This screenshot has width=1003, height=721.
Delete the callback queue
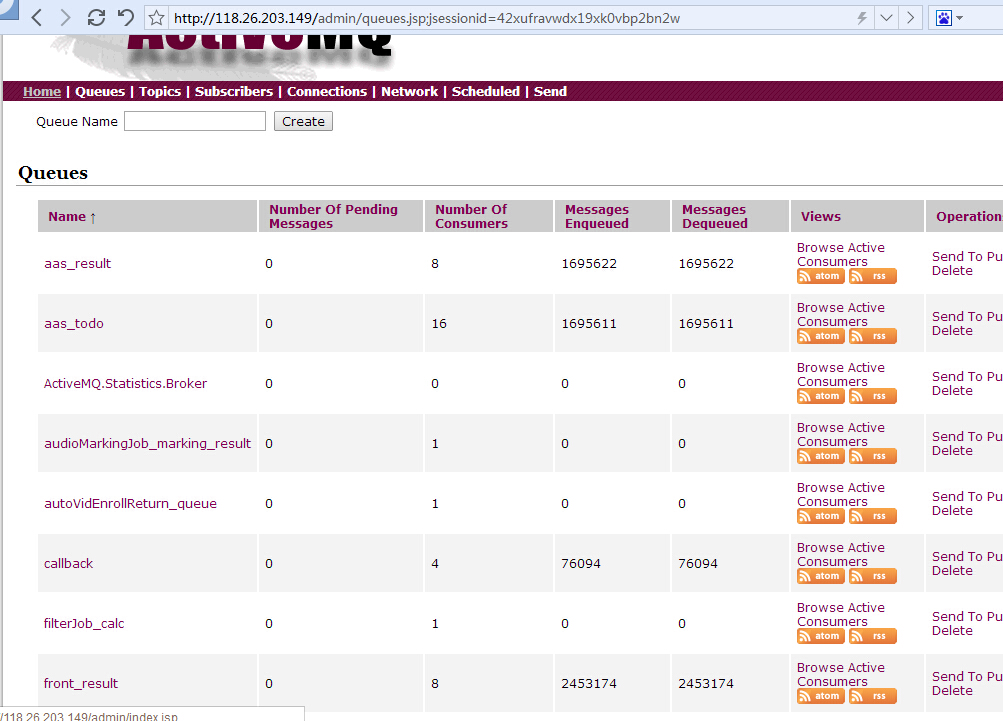(x=952, y=571)
